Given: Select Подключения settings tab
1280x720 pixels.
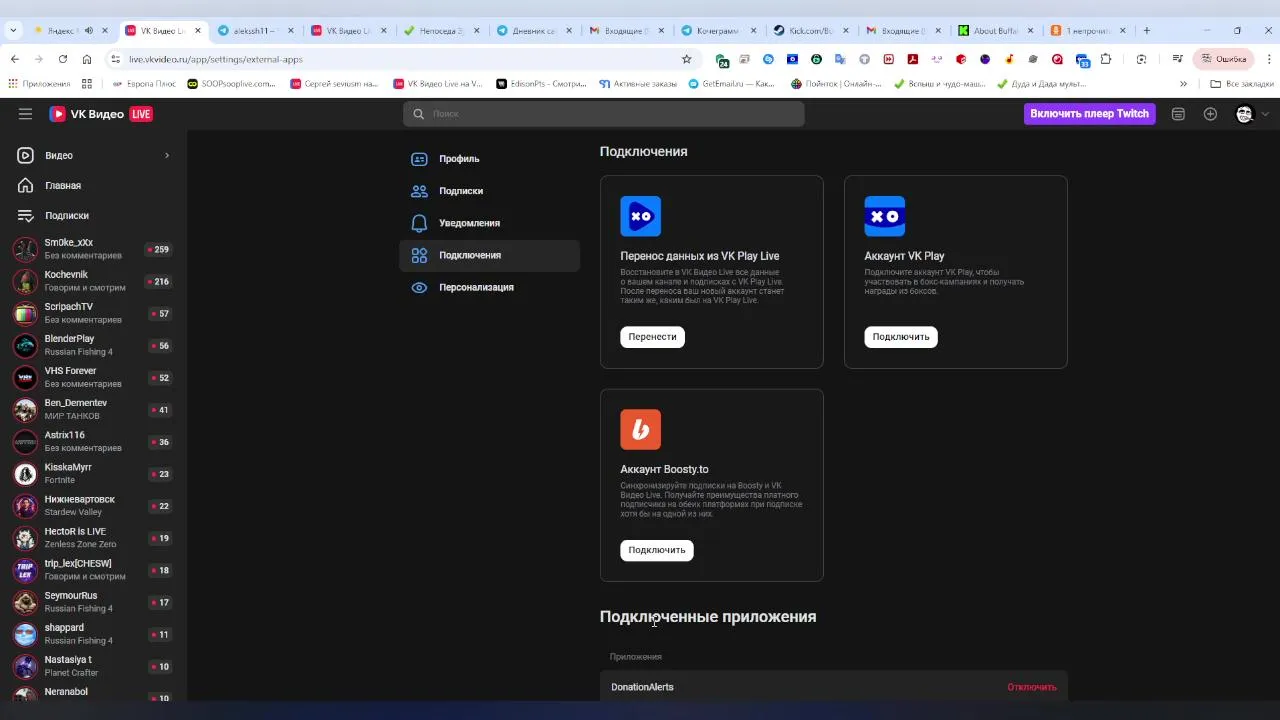Looking at the screenshot, I should coord(489,255).
